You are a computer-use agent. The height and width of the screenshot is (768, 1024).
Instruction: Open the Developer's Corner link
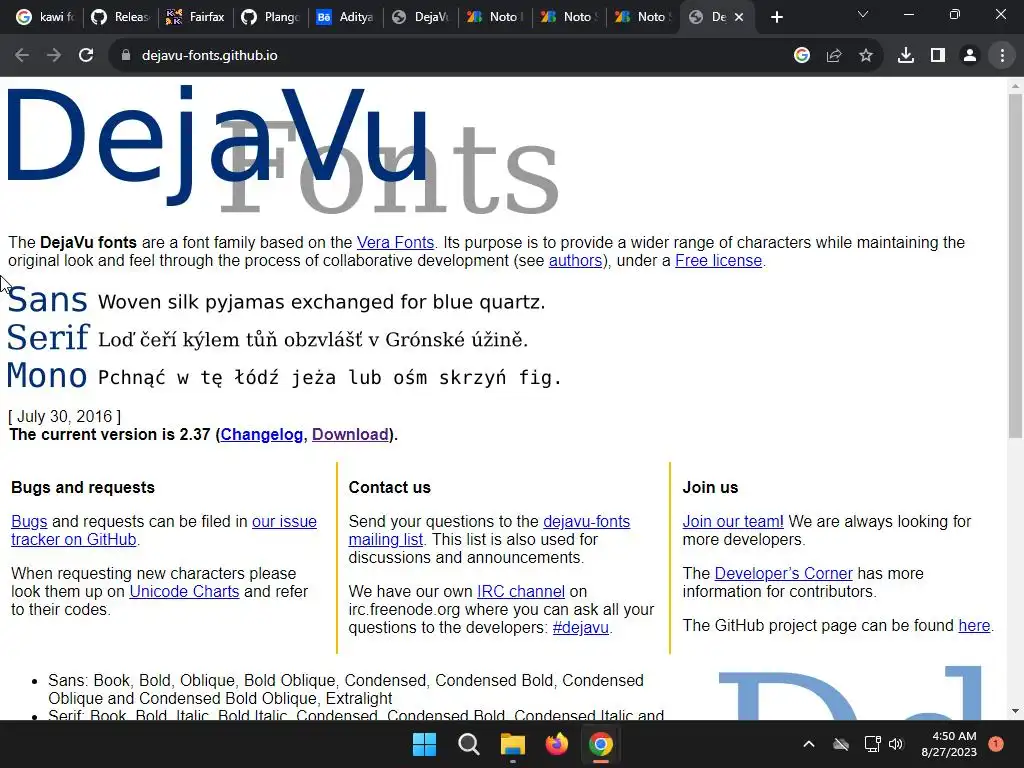point(784,573)
